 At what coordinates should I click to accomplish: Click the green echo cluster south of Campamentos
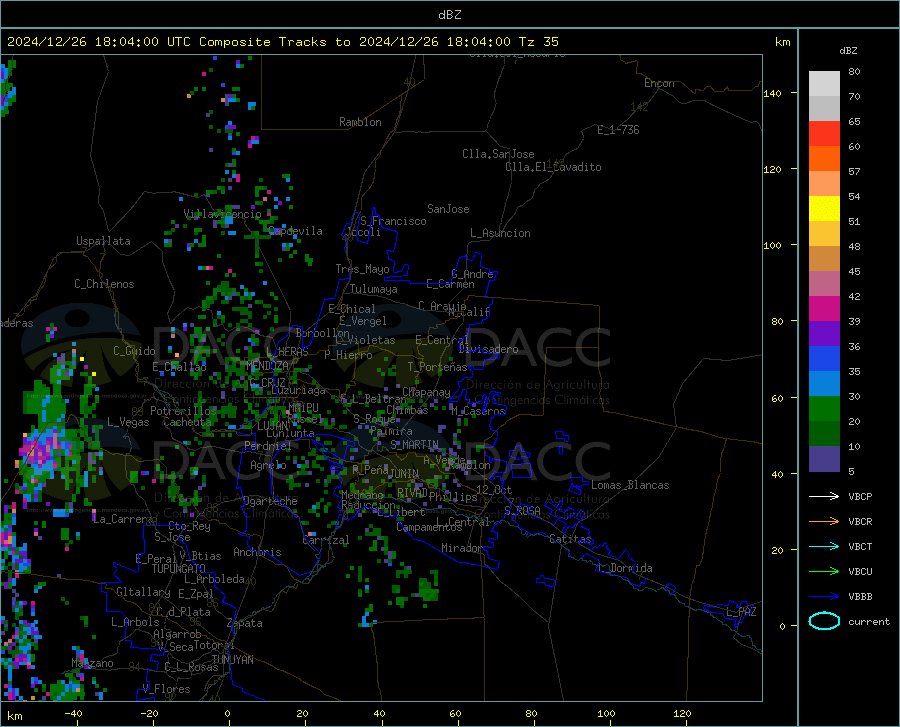tap(428, 589)
